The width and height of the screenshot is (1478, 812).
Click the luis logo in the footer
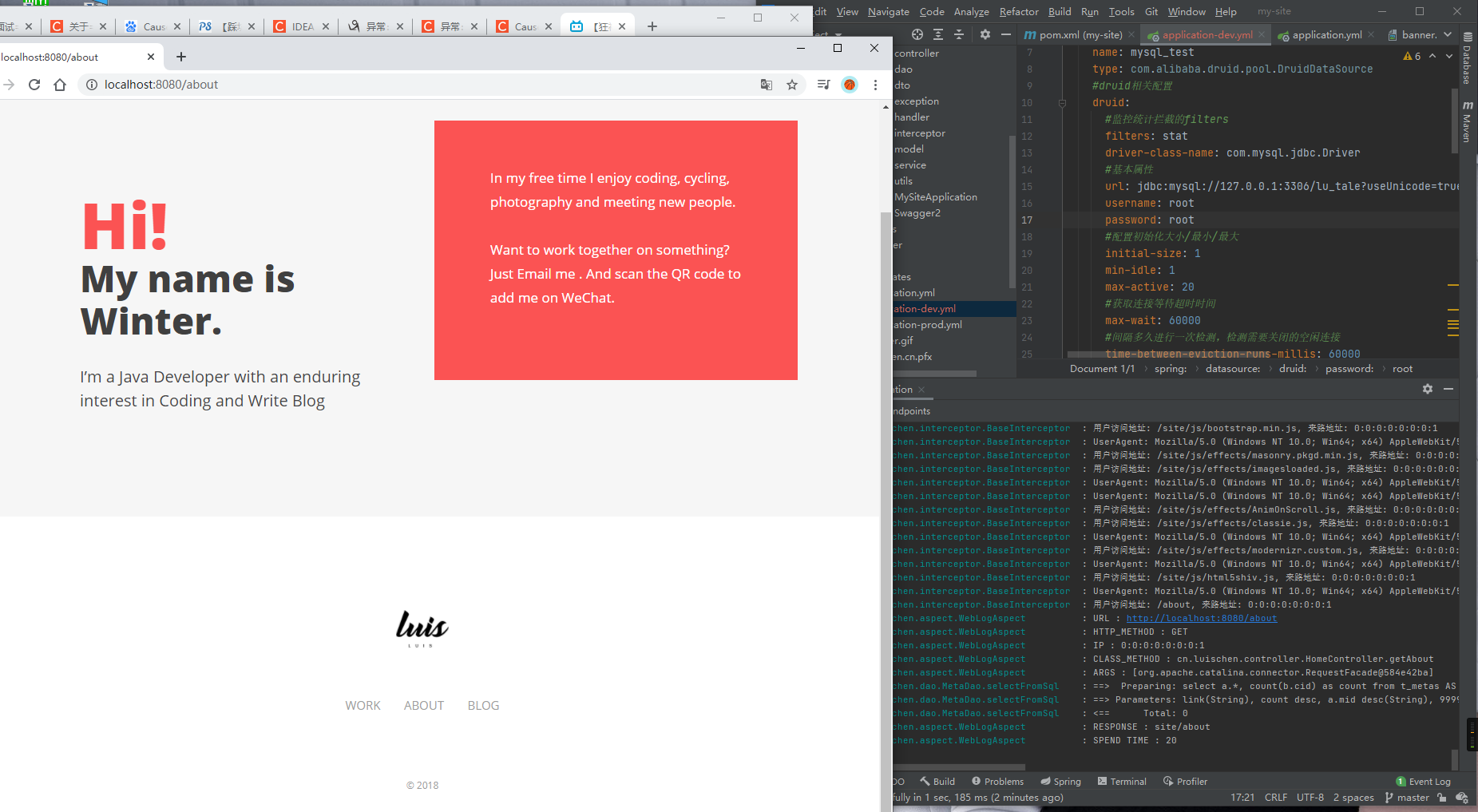tap(422, 628)
